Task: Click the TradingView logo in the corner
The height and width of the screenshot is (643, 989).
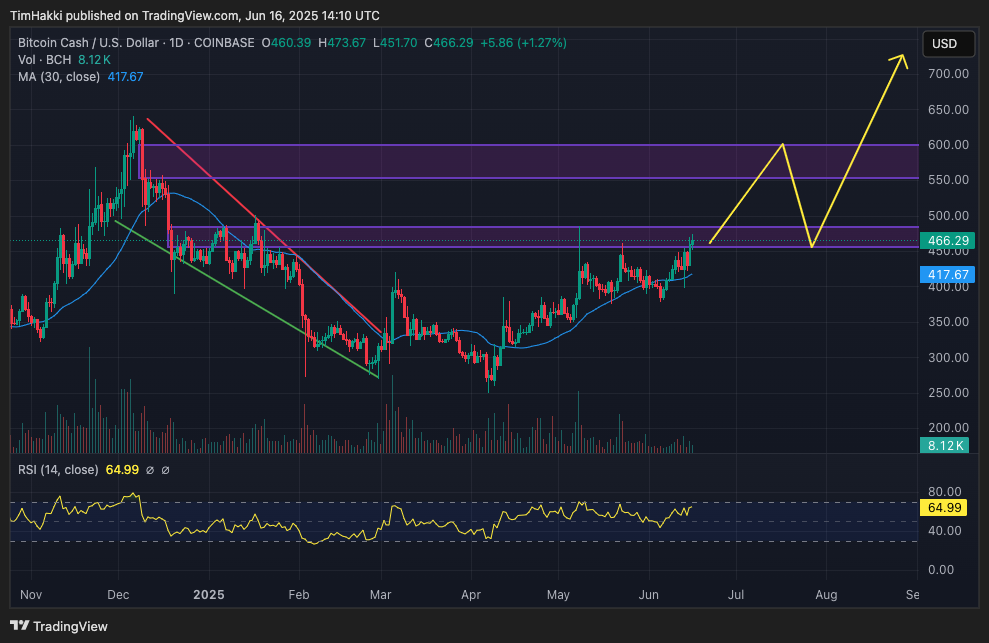Action: click(x=58, y=626)
